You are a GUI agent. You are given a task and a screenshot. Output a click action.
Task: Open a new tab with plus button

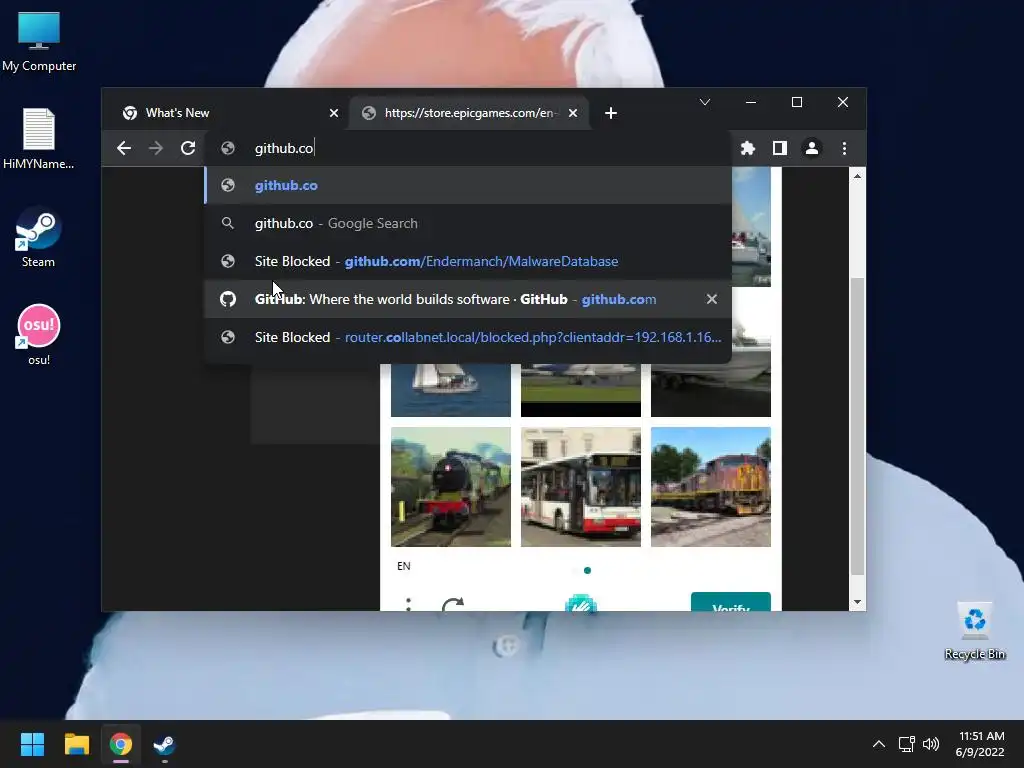pos(611,113)
